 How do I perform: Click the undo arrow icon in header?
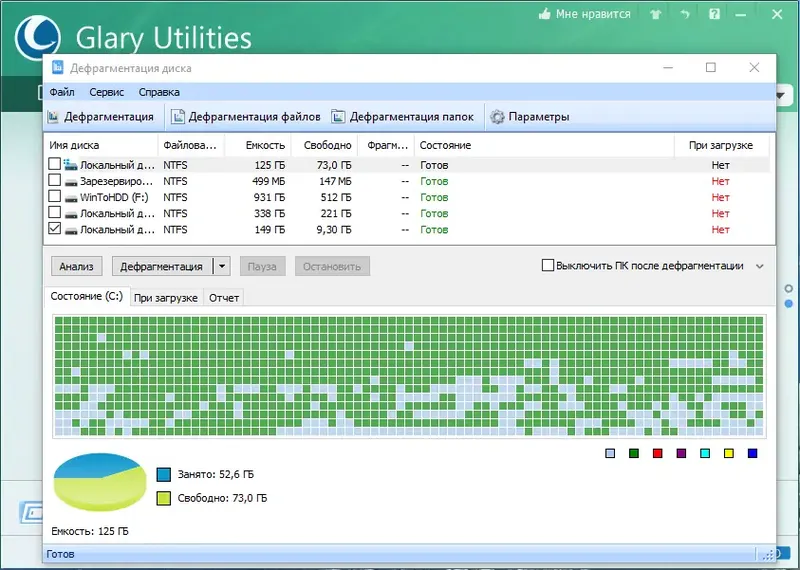(x=685, y=14)
